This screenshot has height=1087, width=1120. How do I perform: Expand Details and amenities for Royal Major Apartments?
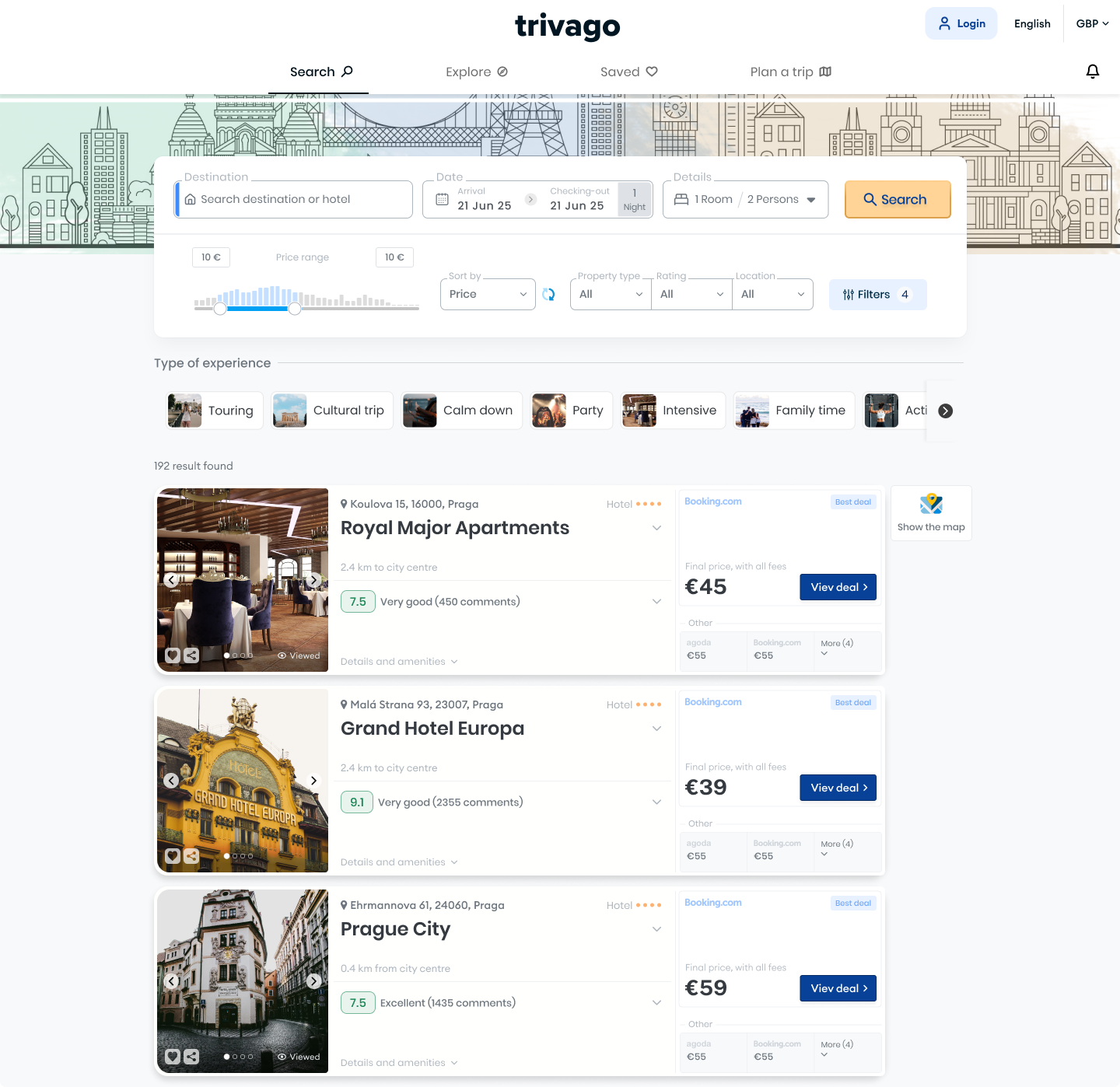pos(398,662)
